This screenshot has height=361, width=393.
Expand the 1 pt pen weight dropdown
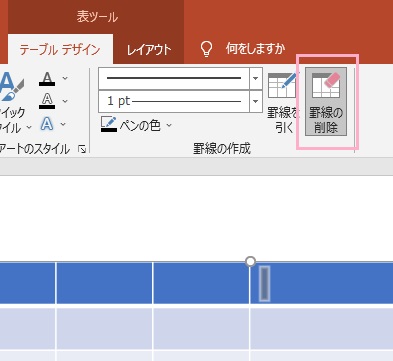pyautogui.click(x=256, y=101)
